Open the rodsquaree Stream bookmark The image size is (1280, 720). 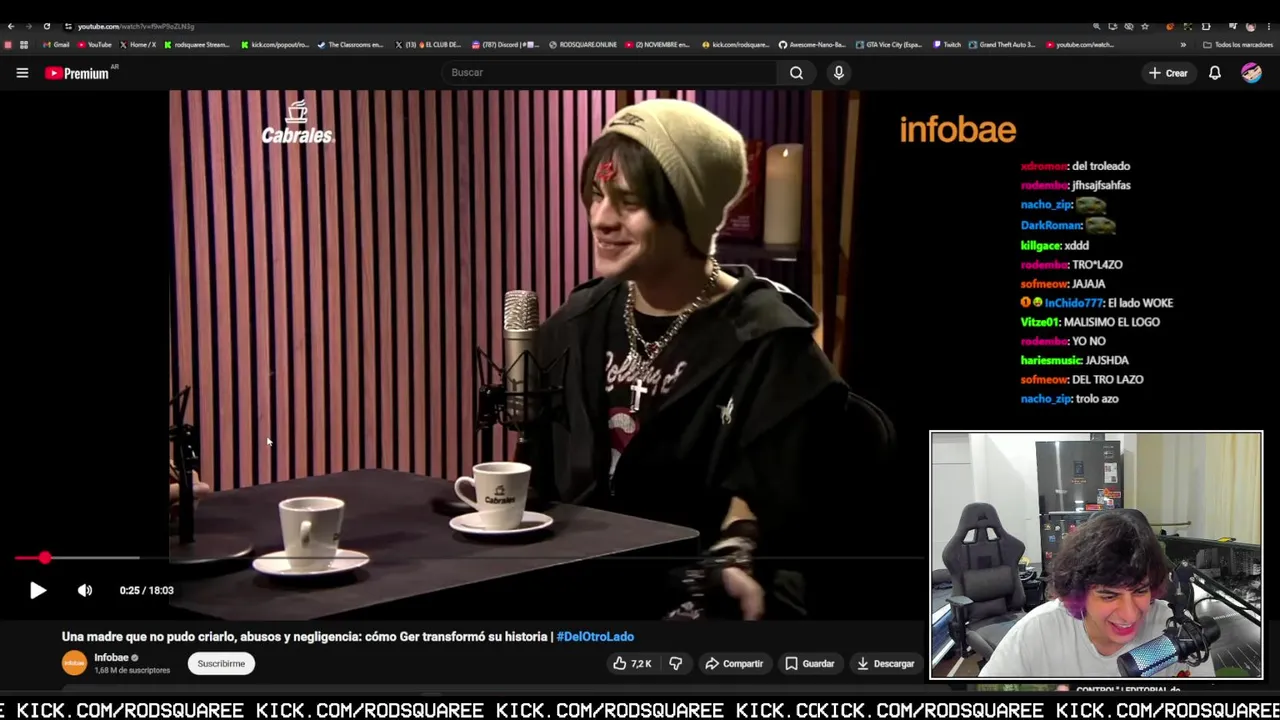point(197,45)
